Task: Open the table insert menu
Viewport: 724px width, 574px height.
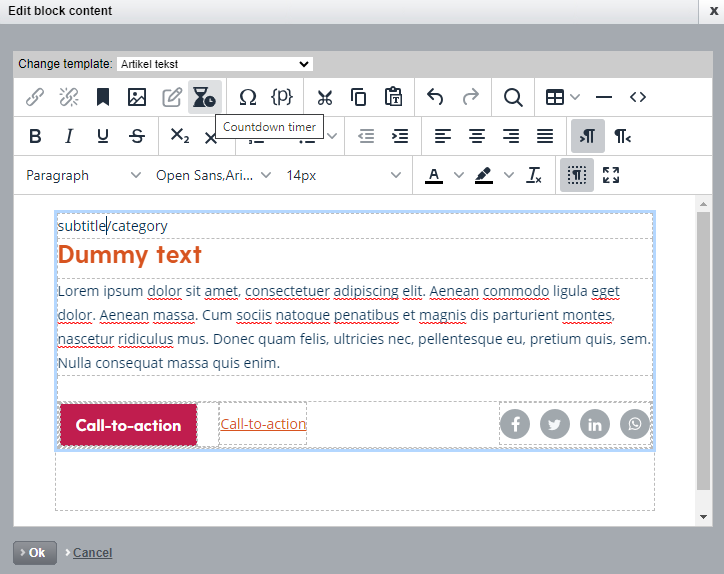Action: click(x=562, y=97)
